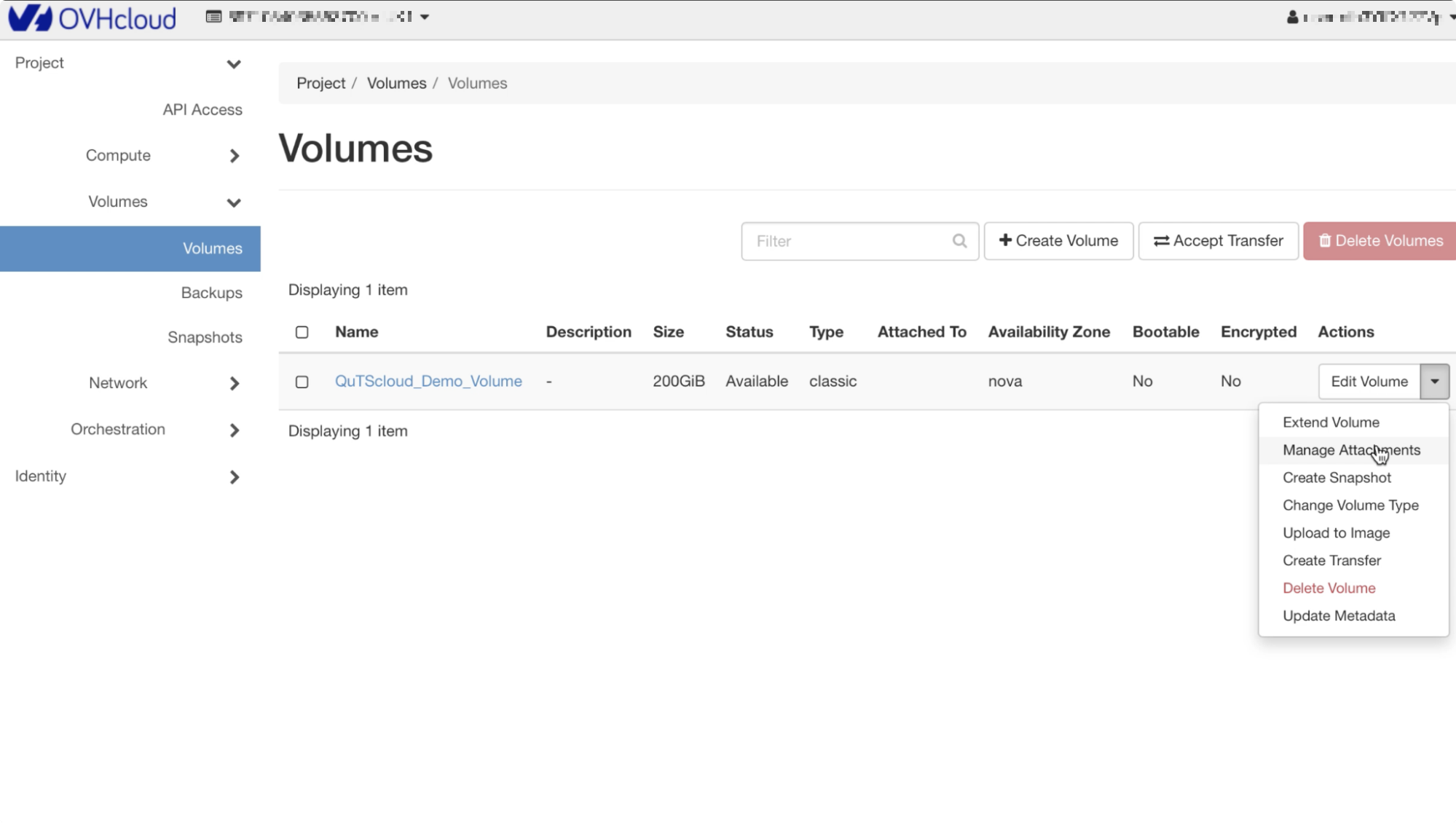Collapse the Volumes sidebar group

pos(233,202)
